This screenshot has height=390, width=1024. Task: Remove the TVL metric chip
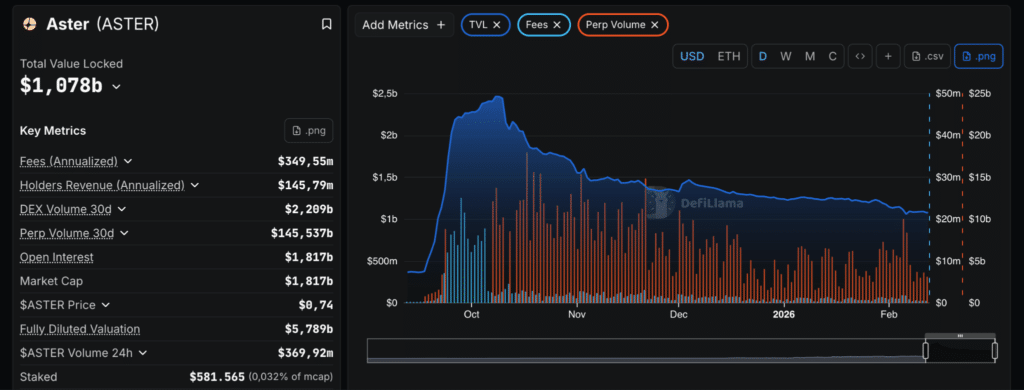[x=497, y=25]
